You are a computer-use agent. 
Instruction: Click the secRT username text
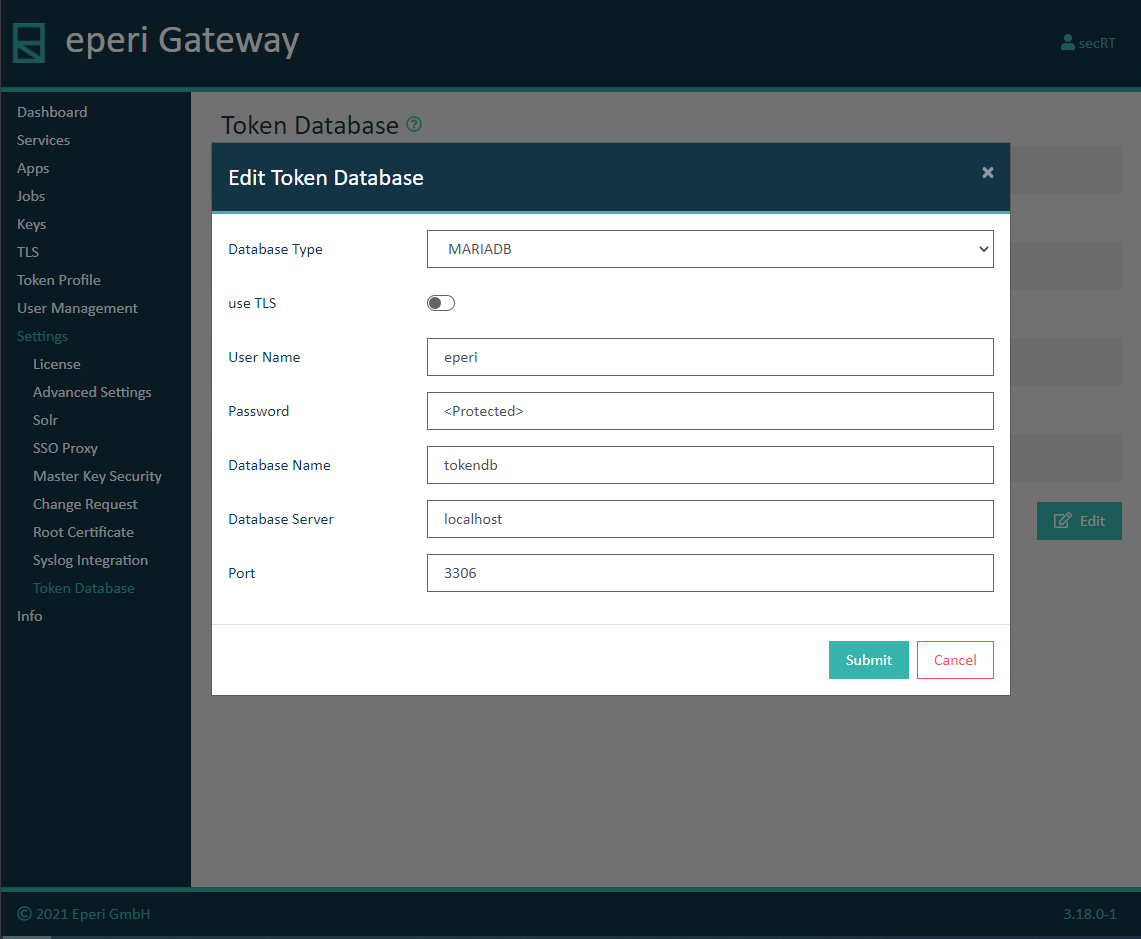tap(1097, 44)
